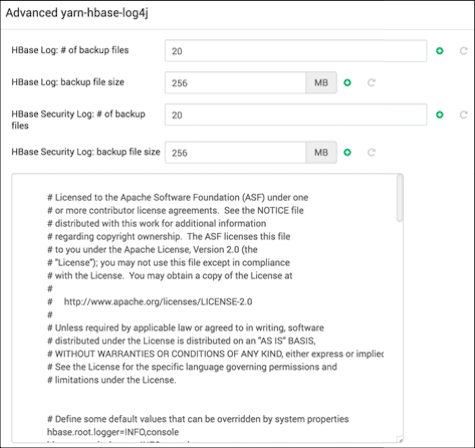Click line '# WITHOUT WARRANTIES OR CONDITIONS OF ANY KIND'
The width and height of the screenshot is (475, 448).
[x=215, y=354]
